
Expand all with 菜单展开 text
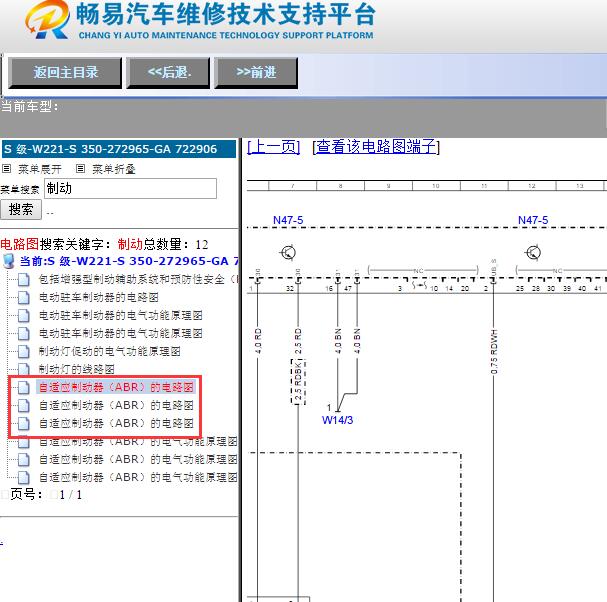39,169
